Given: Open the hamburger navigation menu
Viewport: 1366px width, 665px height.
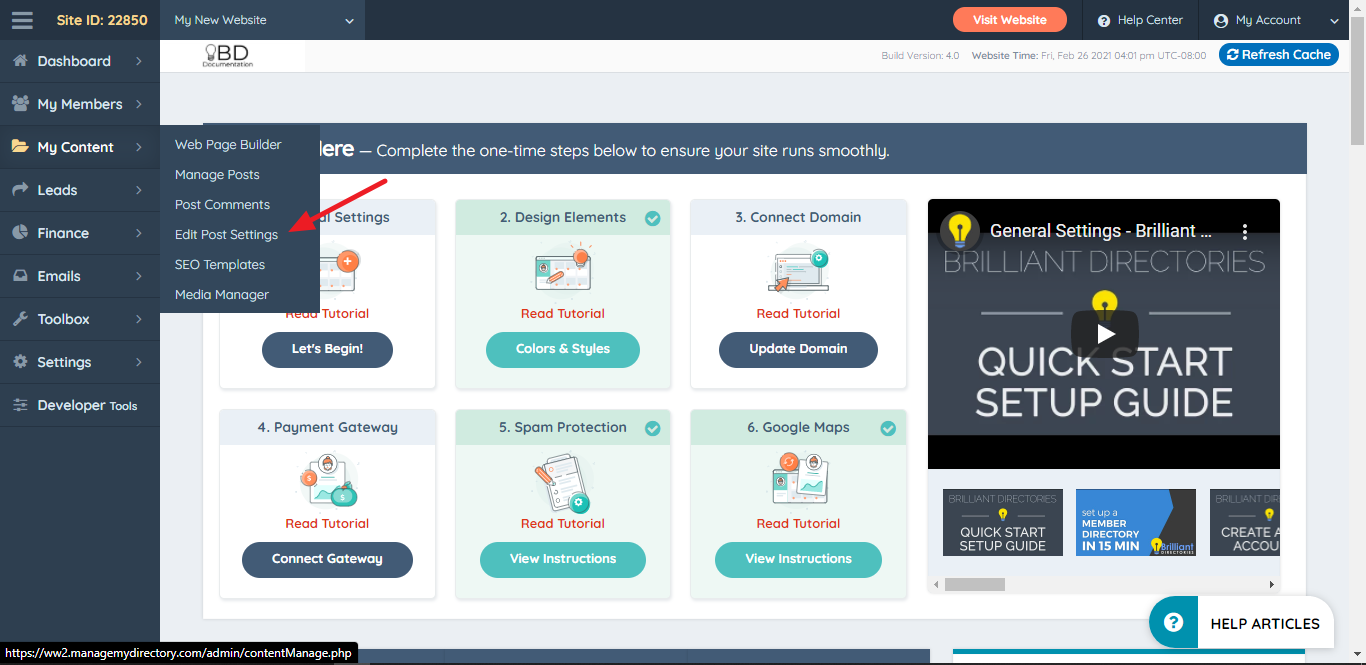Looking at the screenshot, I should click(x=21, y=19).
